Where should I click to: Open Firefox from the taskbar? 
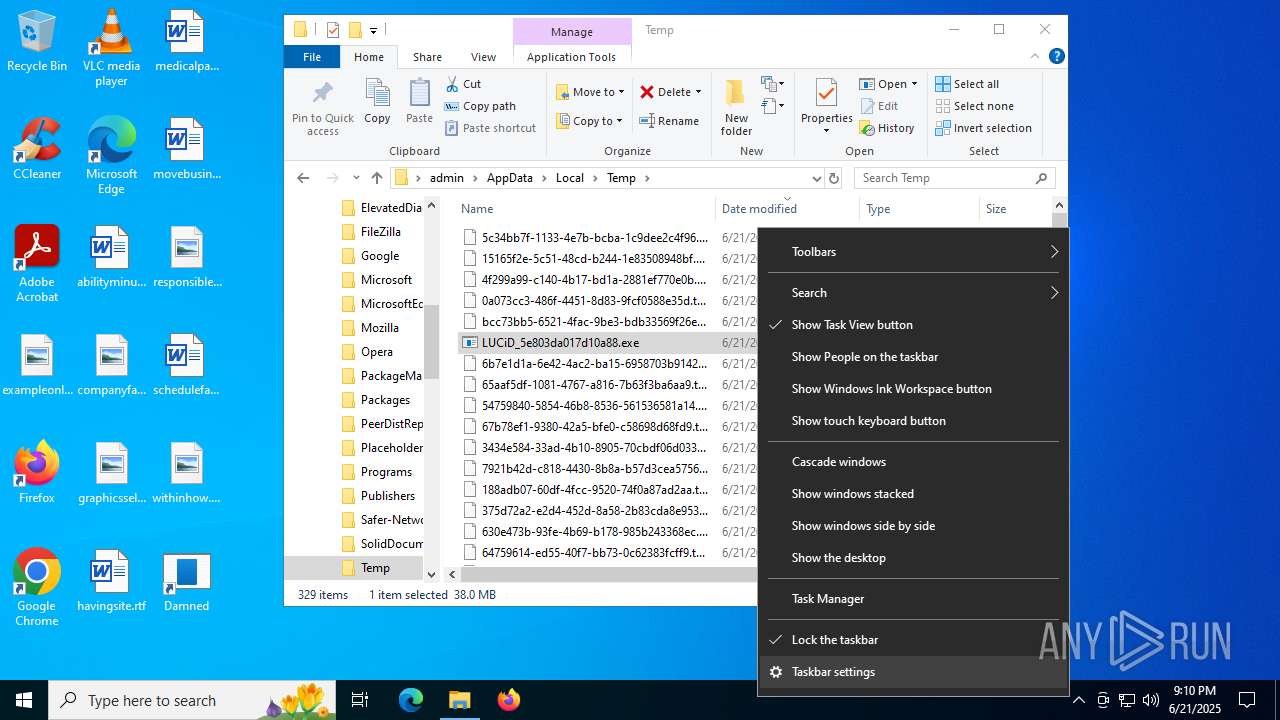509,700
